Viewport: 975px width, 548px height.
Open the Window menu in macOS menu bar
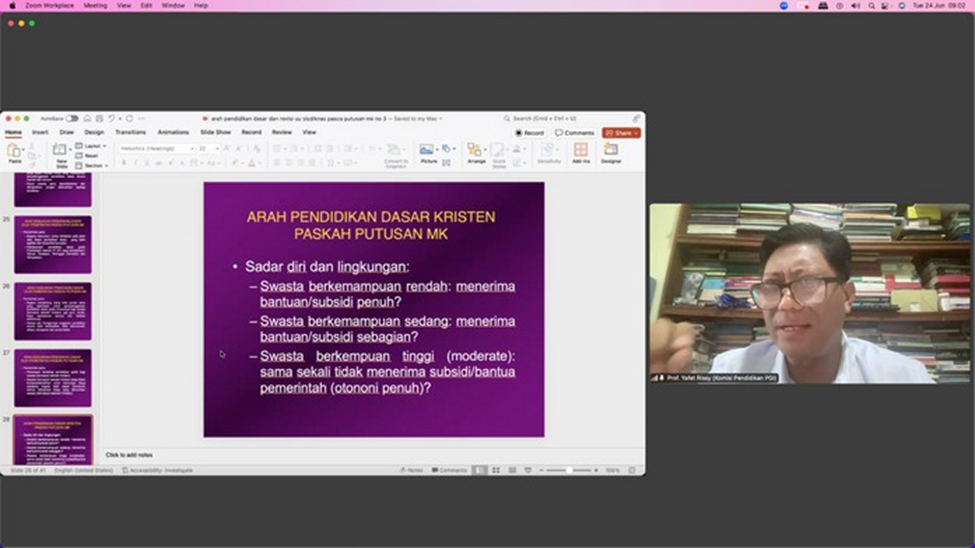173,6
